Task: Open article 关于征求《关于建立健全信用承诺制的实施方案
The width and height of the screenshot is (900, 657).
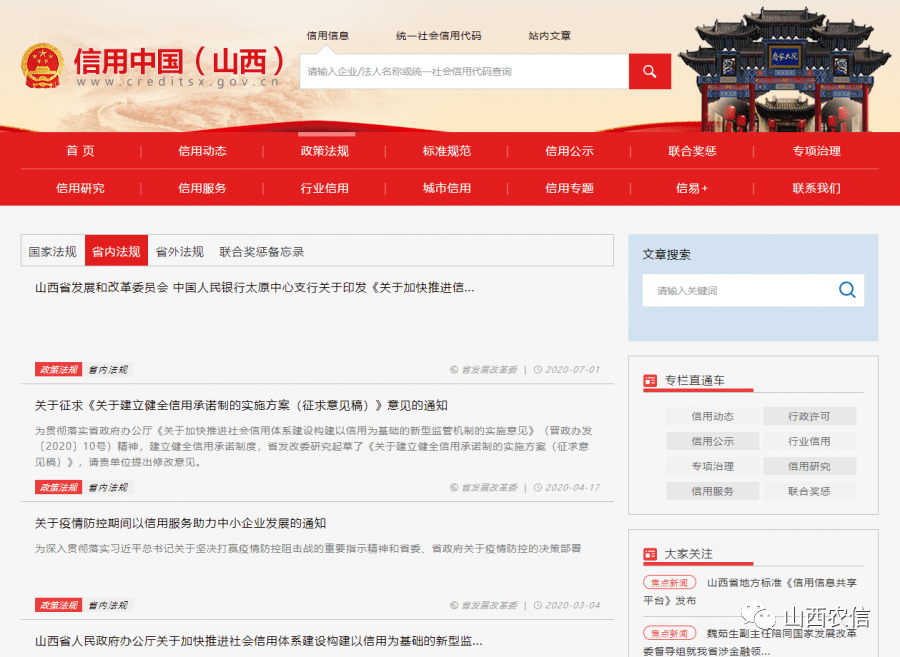Action: point(241,405)
